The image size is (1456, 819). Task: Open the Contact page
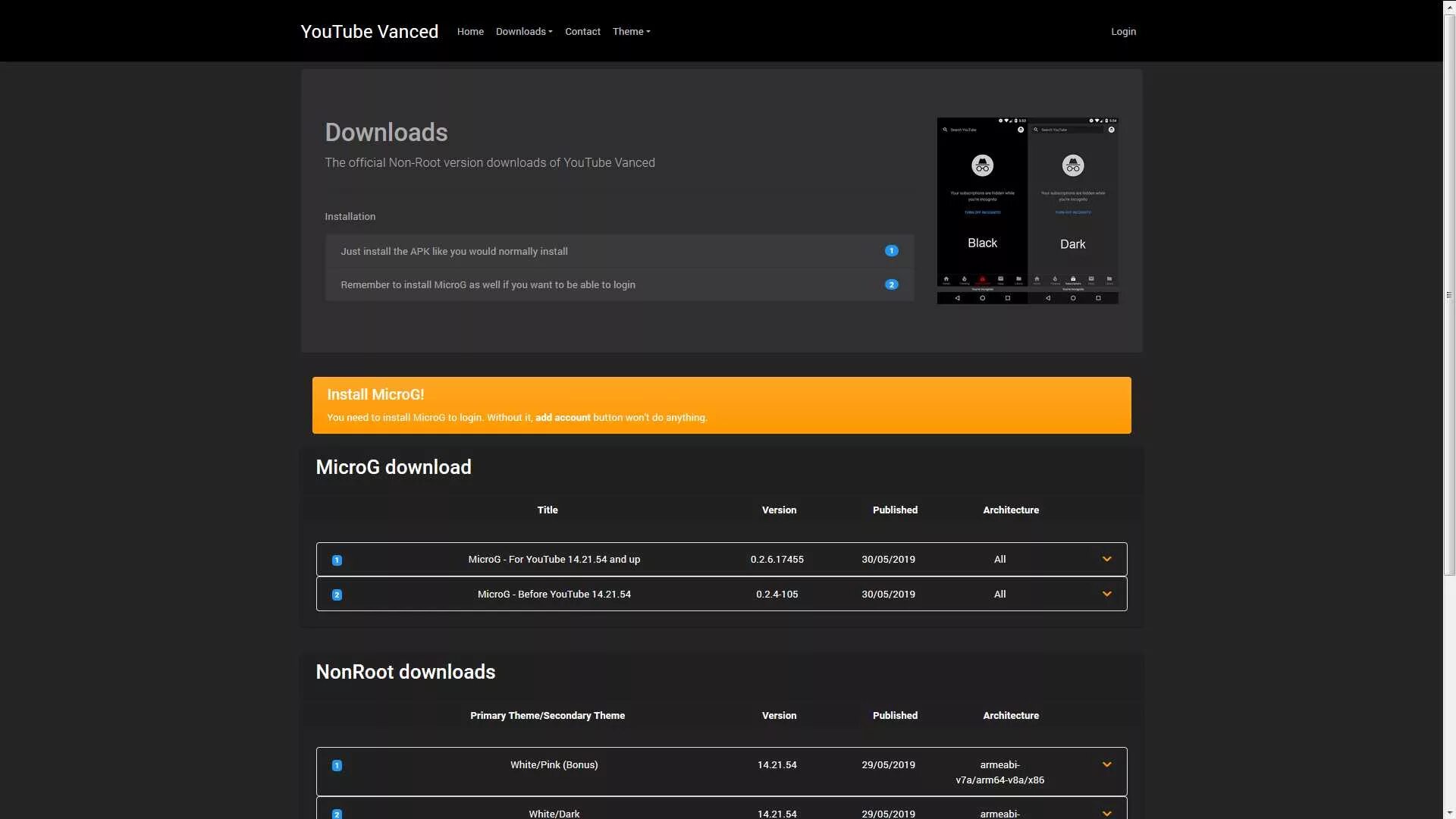(x=582, y=32)
